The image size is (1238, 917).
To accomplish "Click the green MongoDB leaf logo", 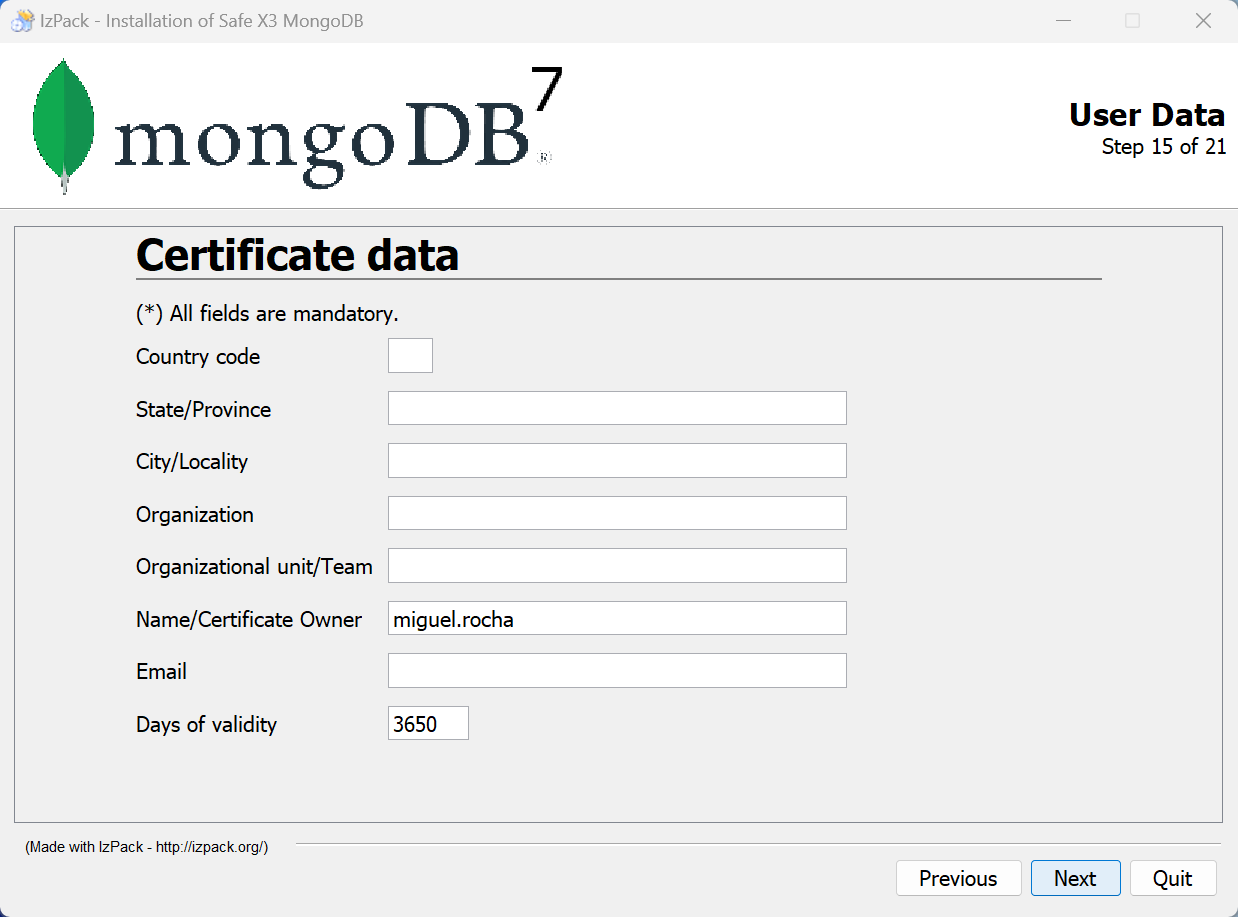I will [x=63, y=124].
